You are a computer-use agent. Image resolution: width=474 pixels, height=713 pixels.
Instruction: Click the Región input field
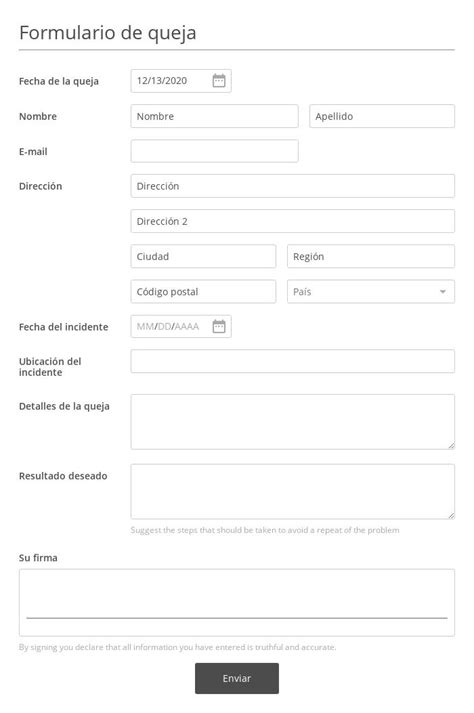tap(371, 256)
